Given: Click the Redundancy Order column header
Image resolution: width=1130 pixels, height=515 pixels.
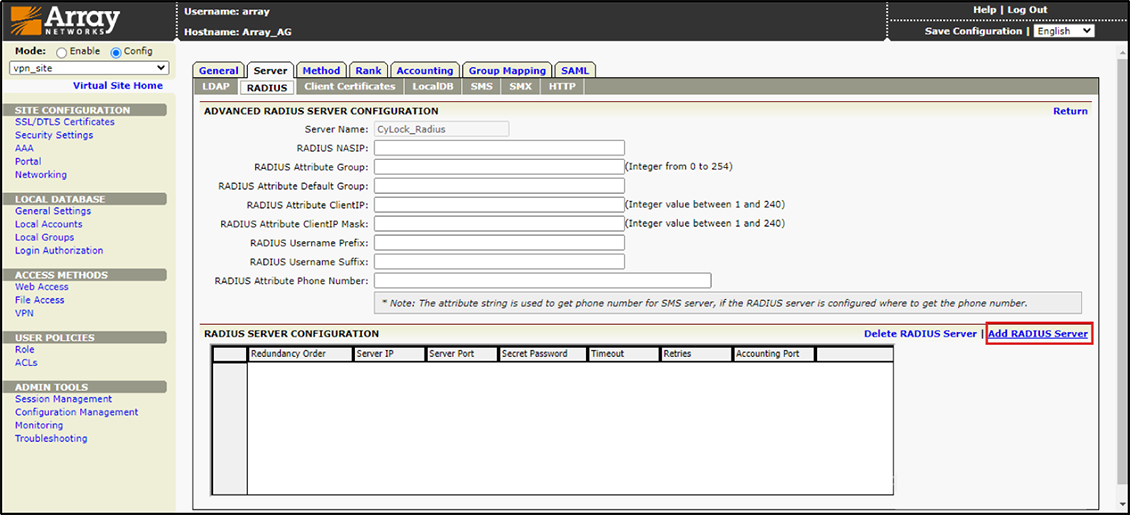Looking at the screenshot, I should coord(300,354).
